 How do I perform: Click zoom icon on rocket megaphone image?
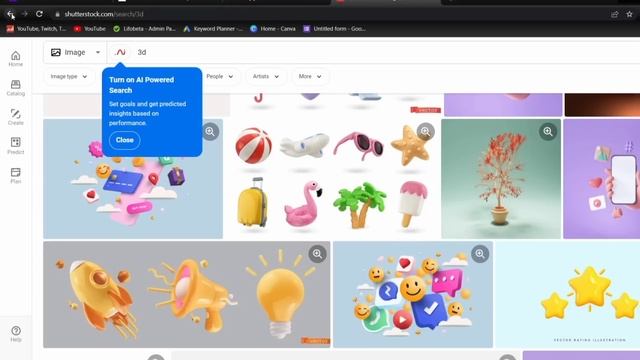click(x=317, y=254)
